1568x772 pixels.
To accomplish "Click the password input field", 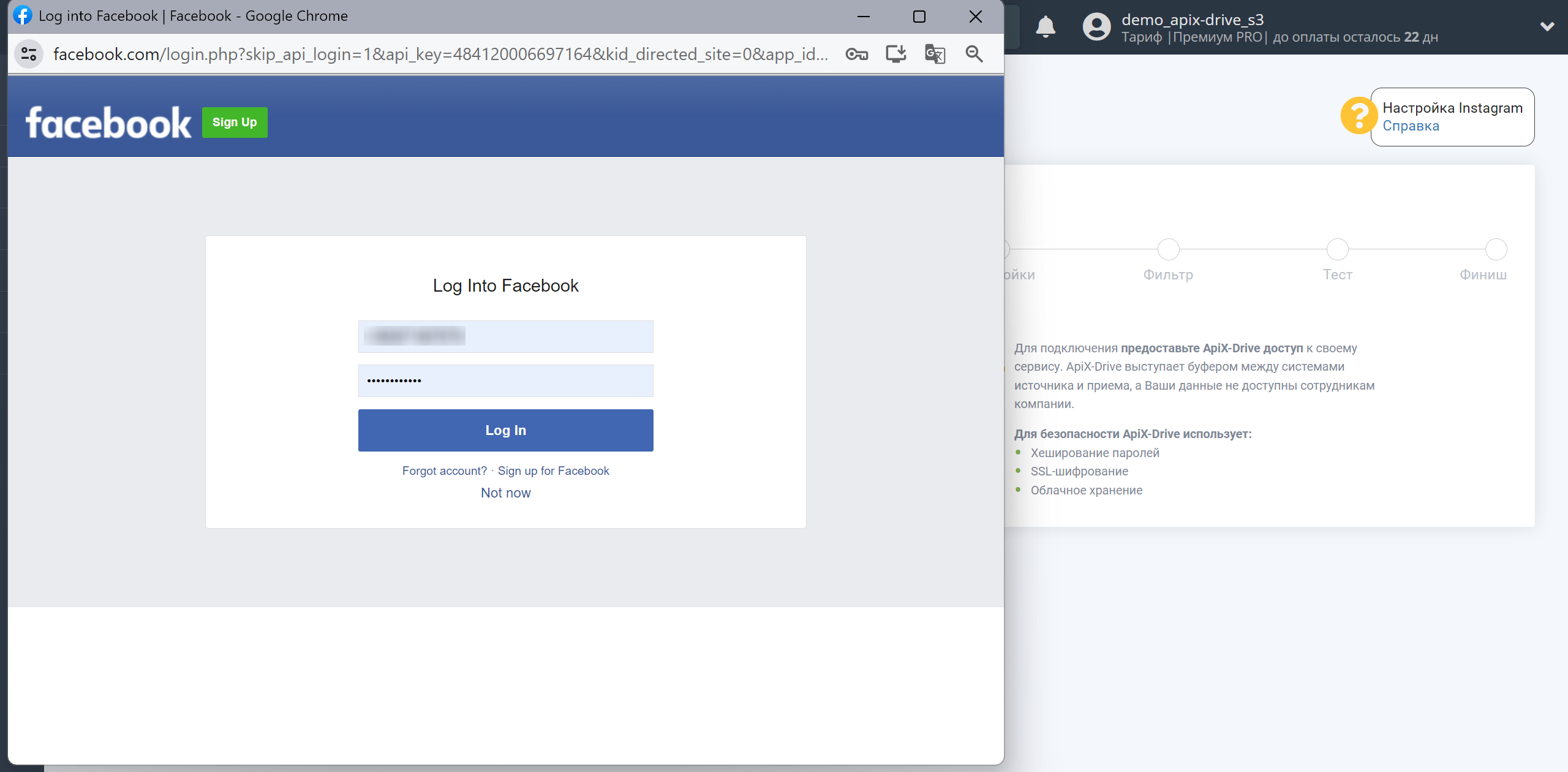I will pyautogui.click(x=505, y=380).
